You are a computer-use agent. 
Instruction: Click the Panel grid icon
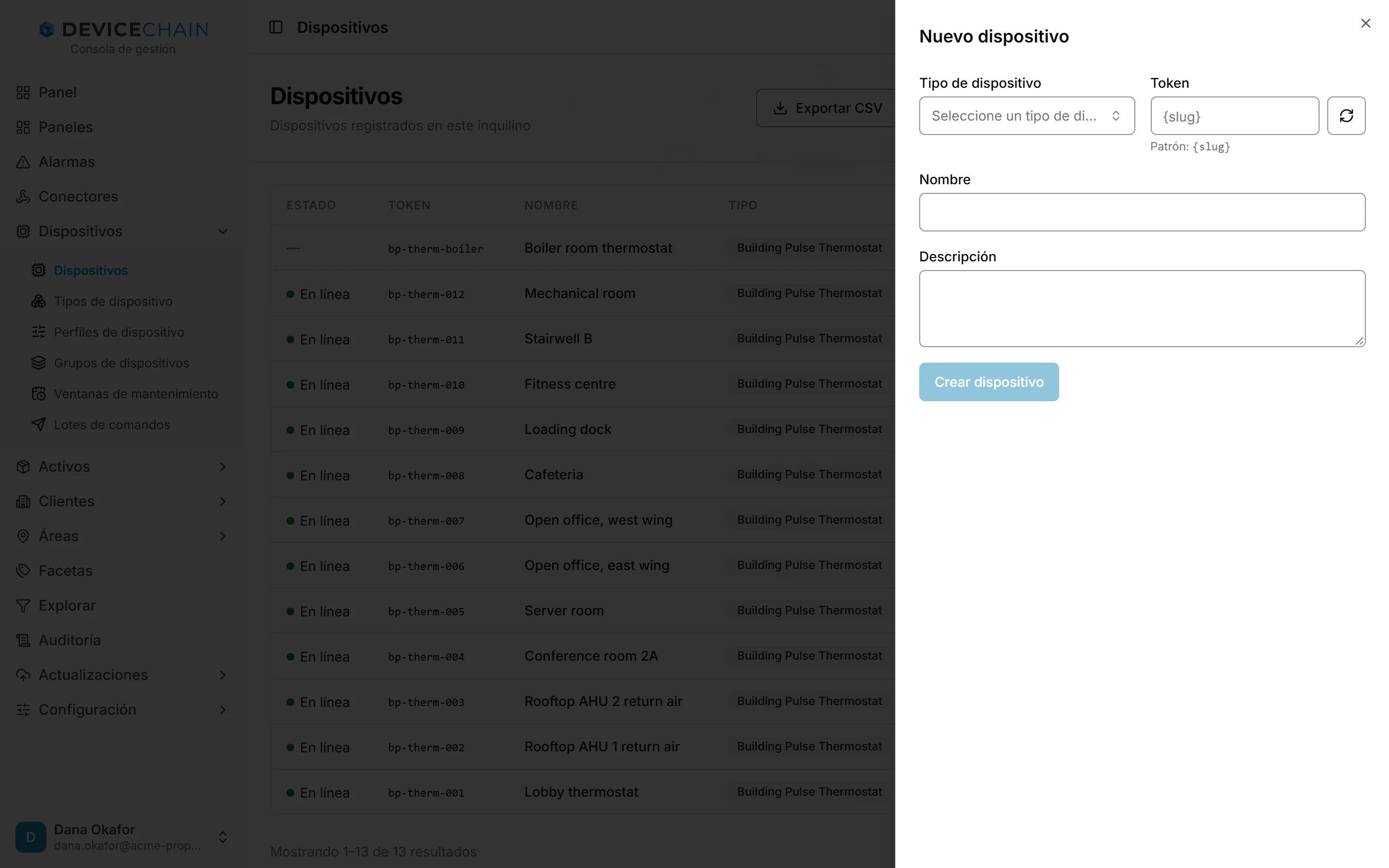tap(23, 93)
